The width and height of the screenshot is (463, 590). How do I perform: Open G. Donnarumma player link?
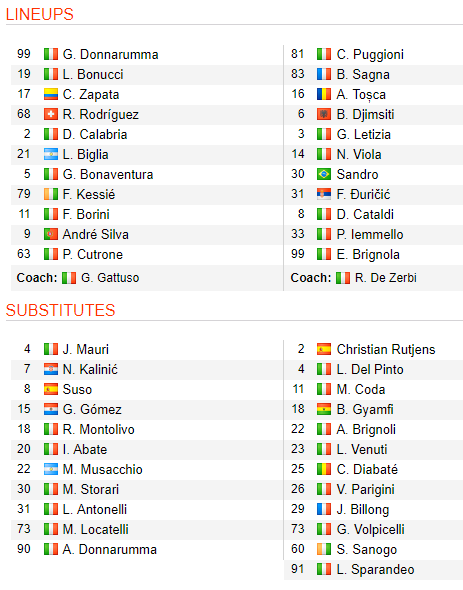pos(110,55)
